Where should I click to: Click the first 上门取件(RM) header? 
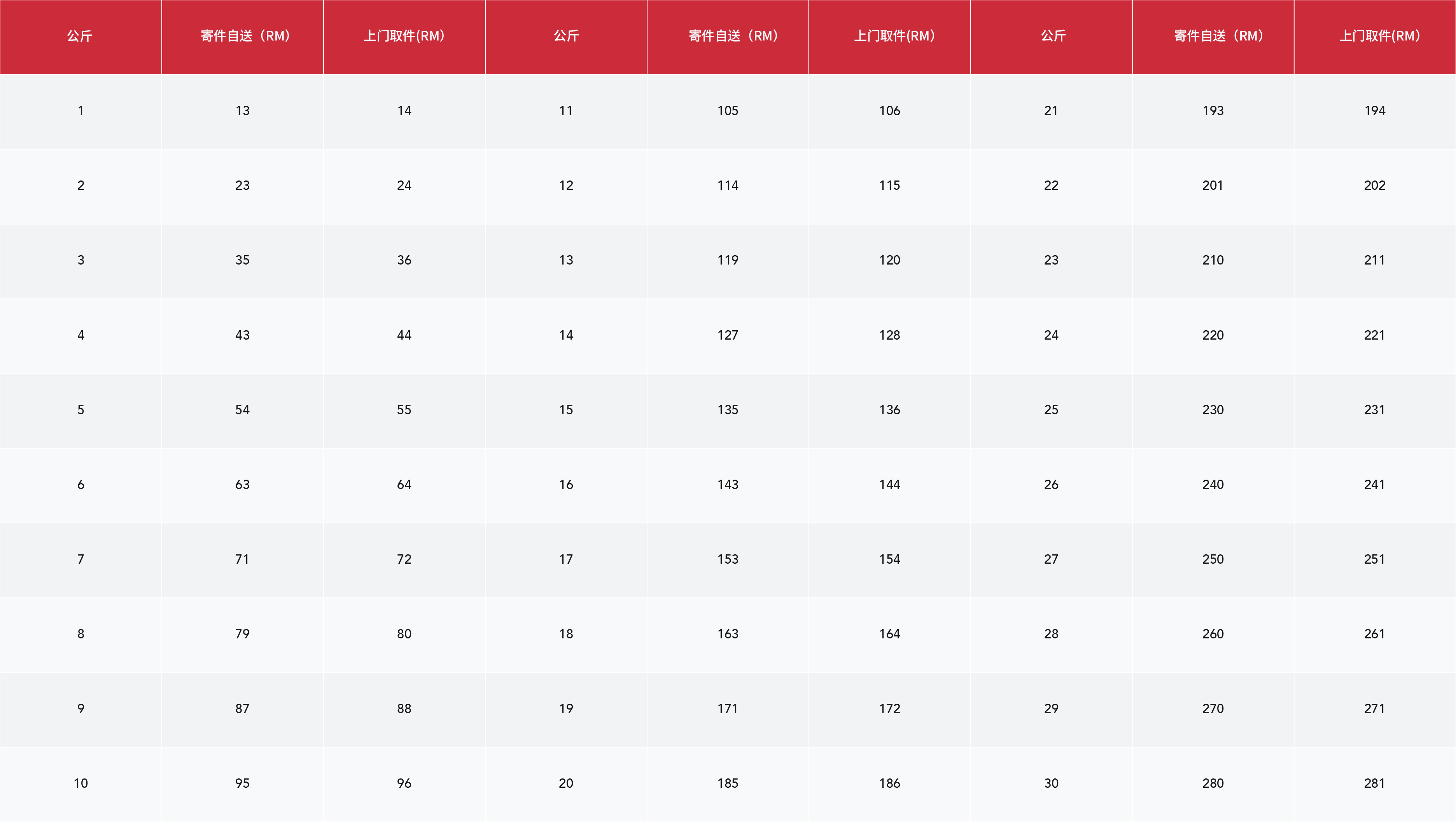tap(404, 36)
